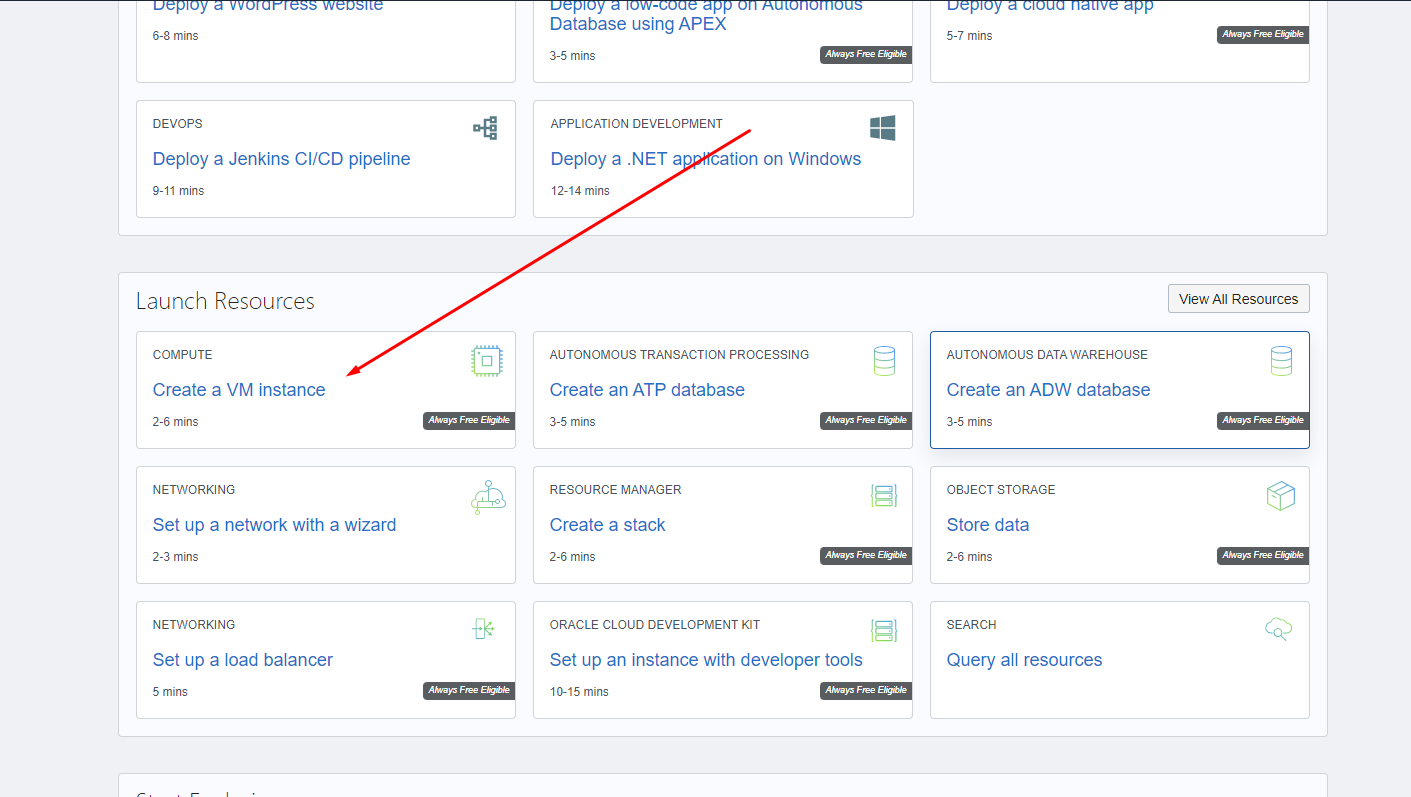Click the box icon on the Object Storage card
This screenshot has width=1411, height=797.
1281,496
